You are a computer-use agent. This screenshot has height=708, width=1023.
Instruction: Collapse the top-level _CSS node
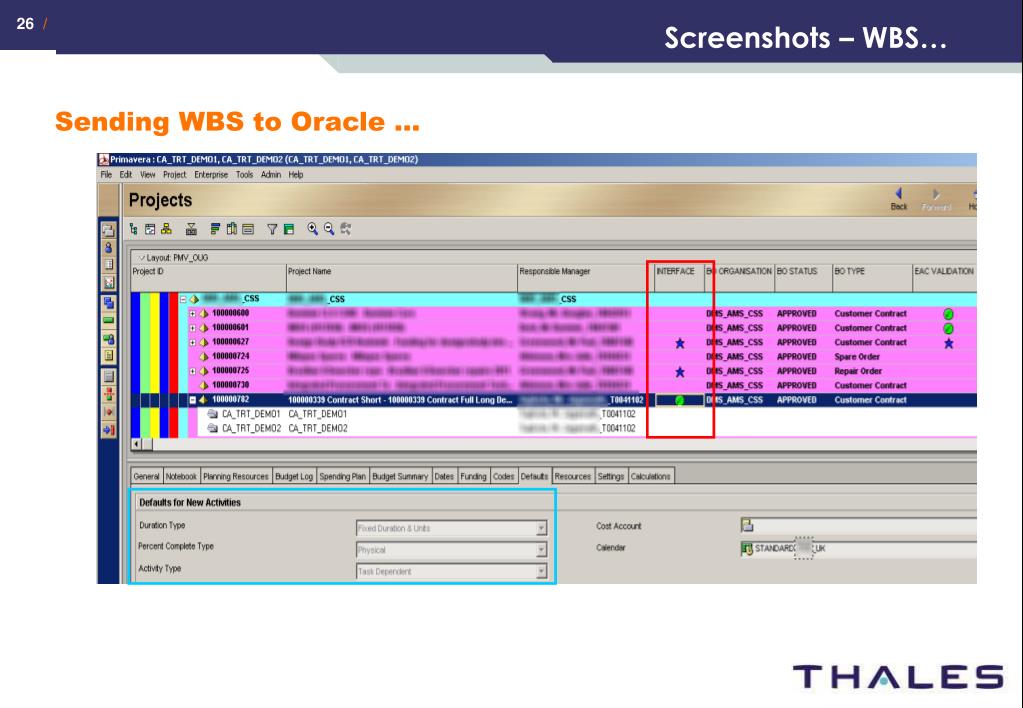pos(183,299)
